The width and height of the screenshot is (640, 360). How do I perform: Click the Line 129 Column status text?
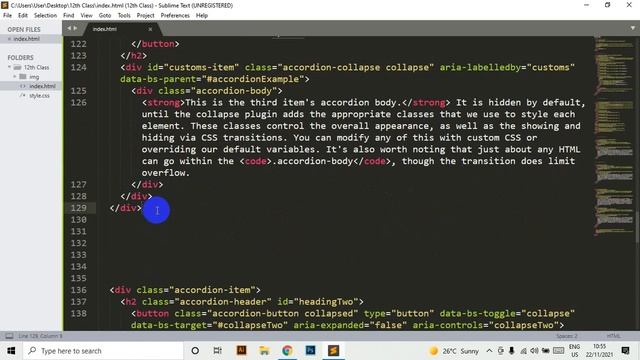pos(40,336)
